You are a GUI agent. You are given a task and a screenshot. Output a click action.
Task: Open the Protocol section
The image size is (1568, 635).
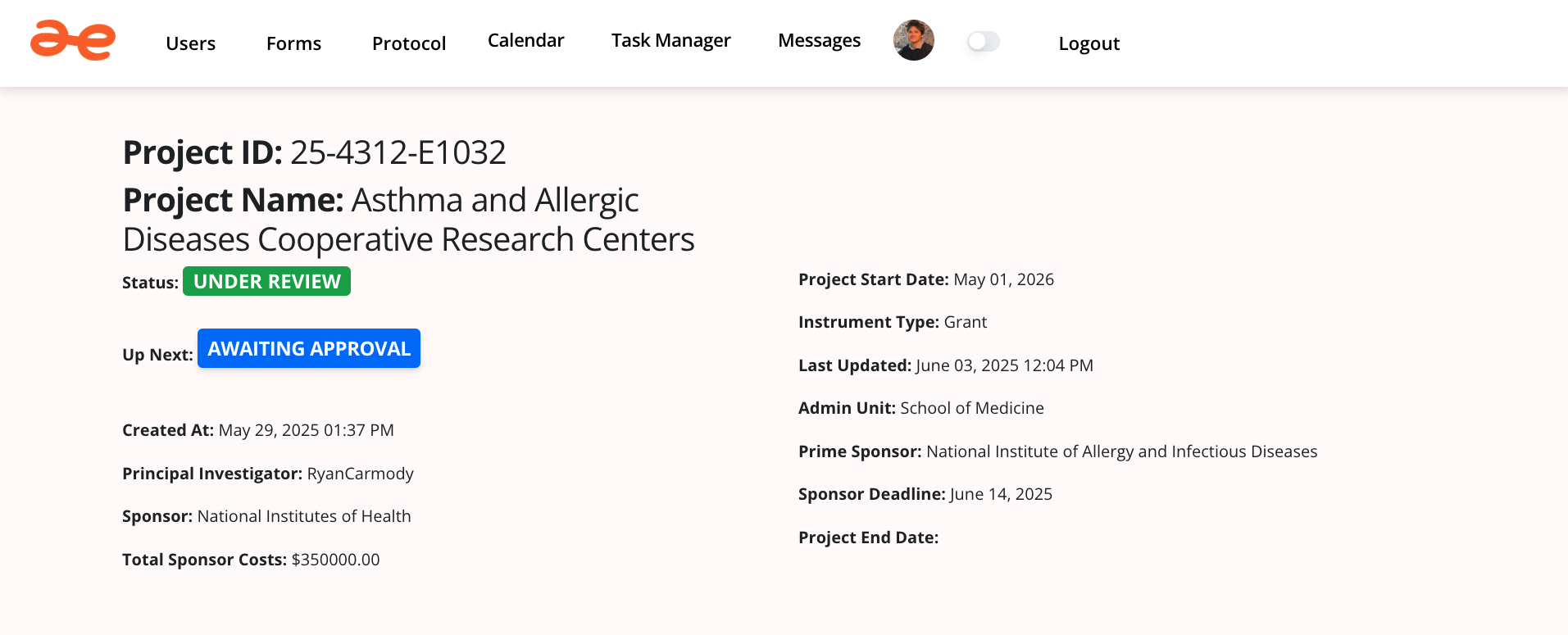(408, 43)
